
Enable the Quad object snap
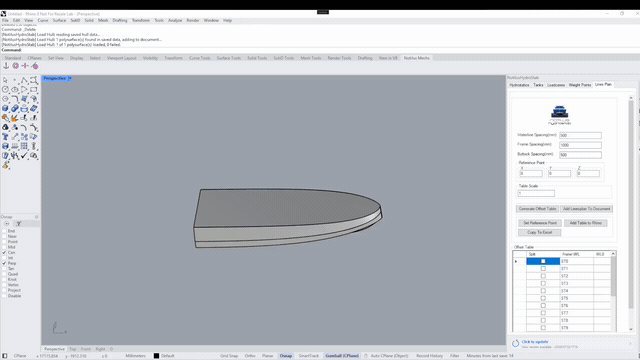(4, 274)
